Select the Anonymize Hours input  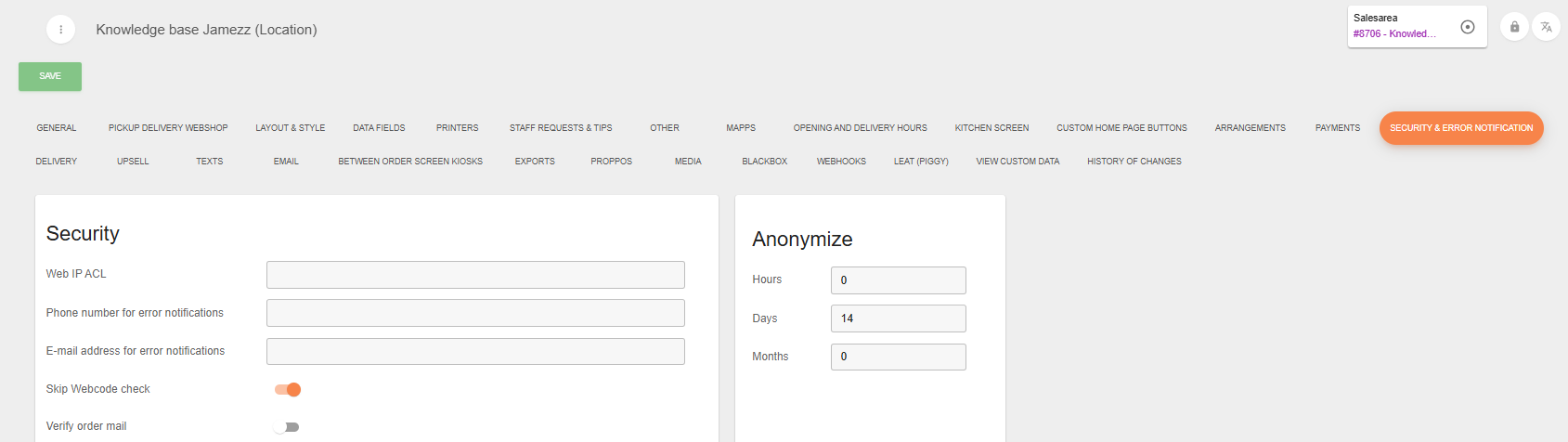click(x=898, y=280)
